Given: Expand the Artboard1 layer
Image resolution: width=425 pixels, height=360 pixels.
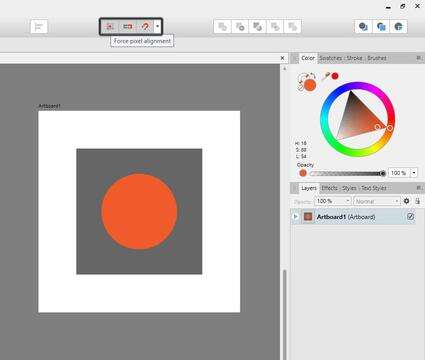Looking at the screenshot, I should coord(295,217).
